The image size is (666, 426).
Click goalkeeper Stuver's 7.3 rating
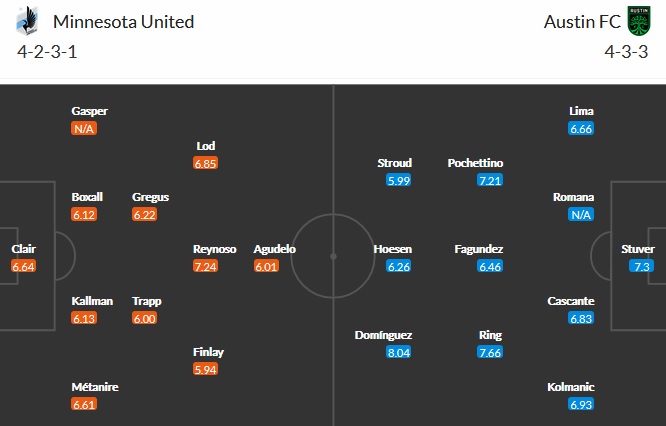coord(642,266)
